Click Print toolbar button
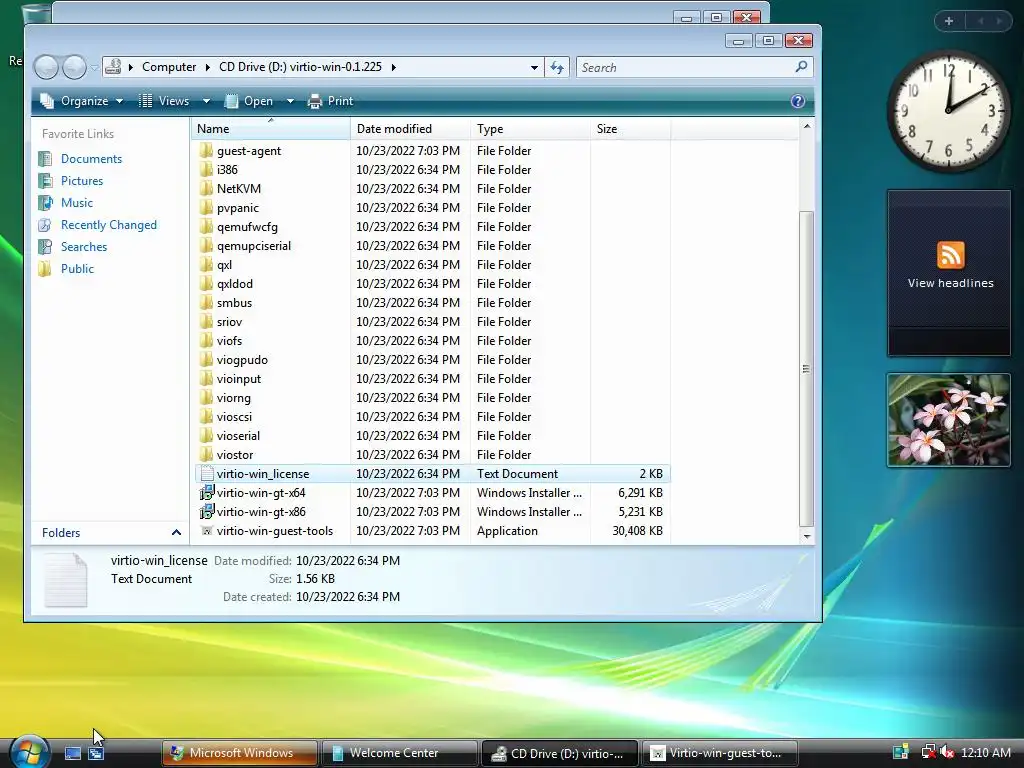 pyautogui.click(x=330, y=101)
